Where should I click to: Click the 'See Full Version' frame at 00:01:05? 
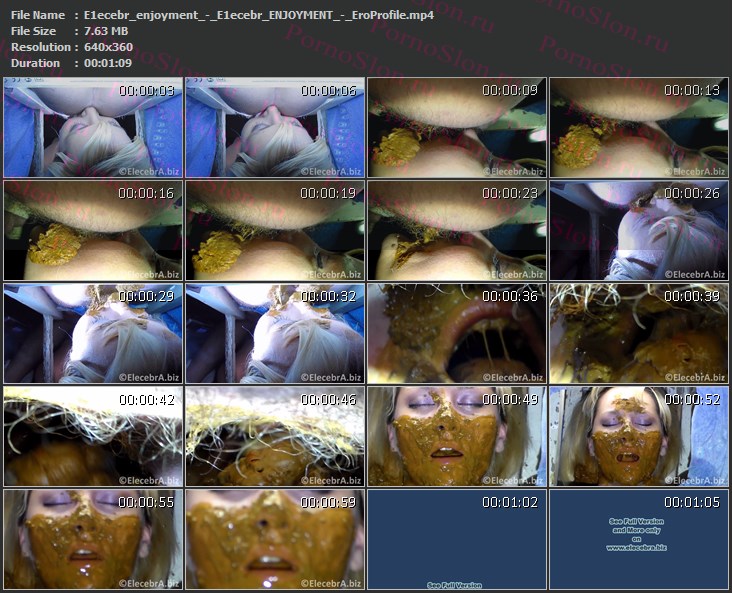click(x=639, y=538)
